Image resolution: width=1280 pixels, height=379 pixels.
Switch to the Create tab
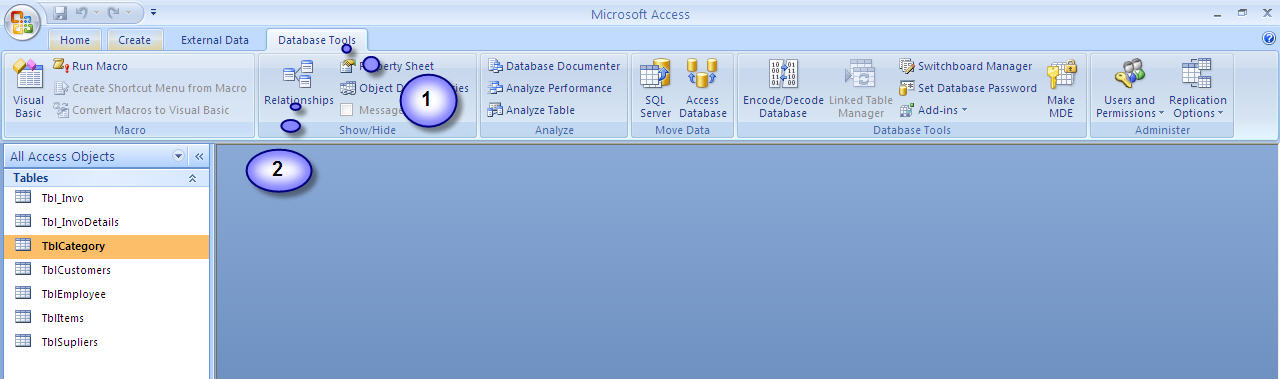click(x=134, y=40)
